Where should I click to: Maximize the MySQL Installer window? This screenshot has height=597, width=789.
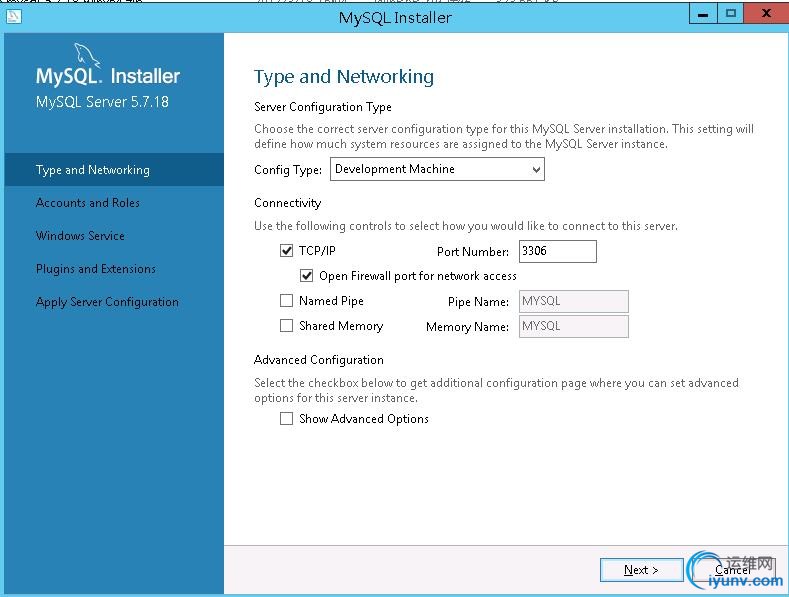[730, 14]
